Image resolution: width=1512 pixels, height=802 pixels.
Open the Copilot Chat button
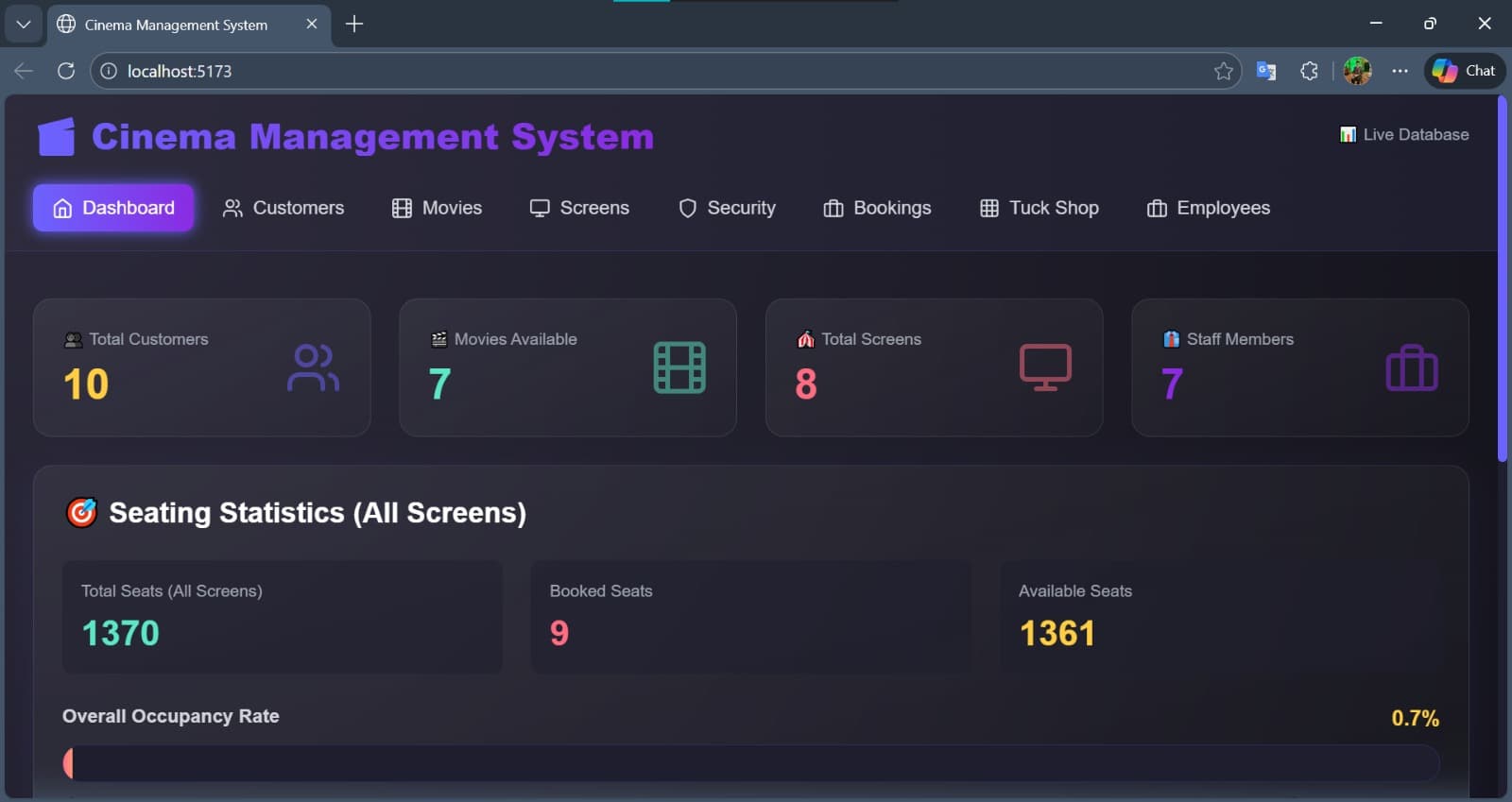coord(1464,71)
